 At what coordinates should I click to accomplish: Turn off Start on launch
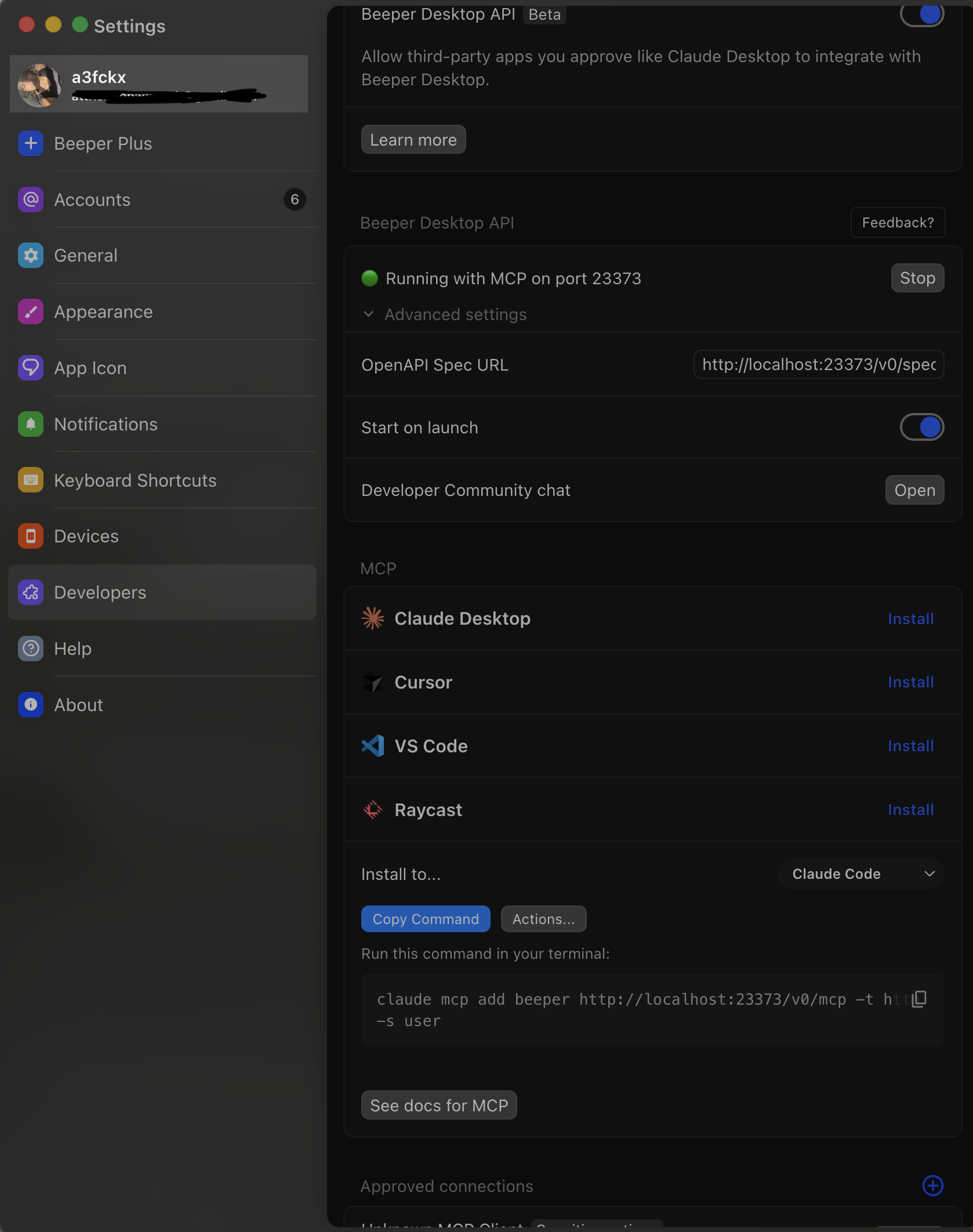coord(922,427)
